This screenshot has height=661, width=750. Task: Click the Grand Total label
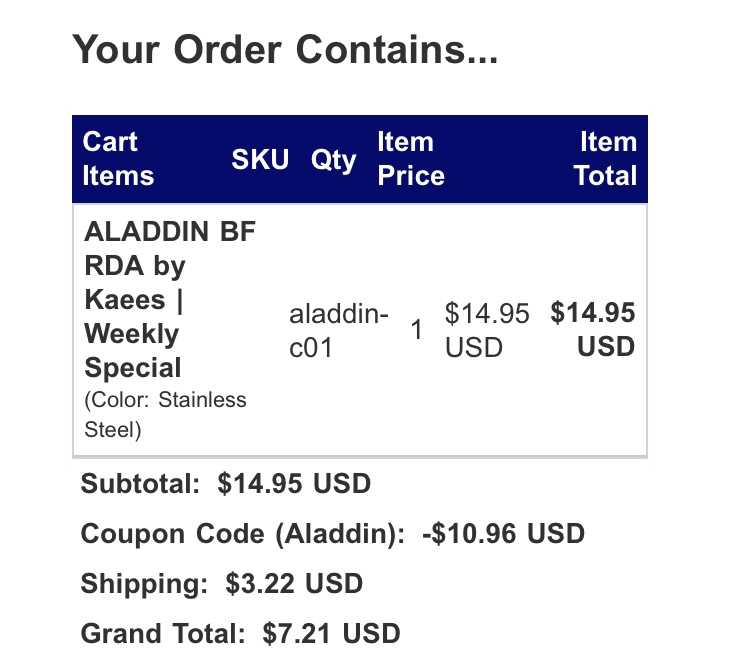162,633
